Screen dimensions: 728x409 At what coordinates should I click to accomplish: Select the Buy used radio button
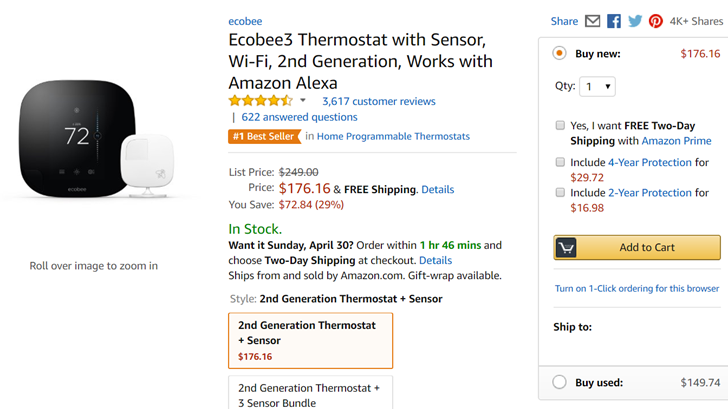[559, 382]
